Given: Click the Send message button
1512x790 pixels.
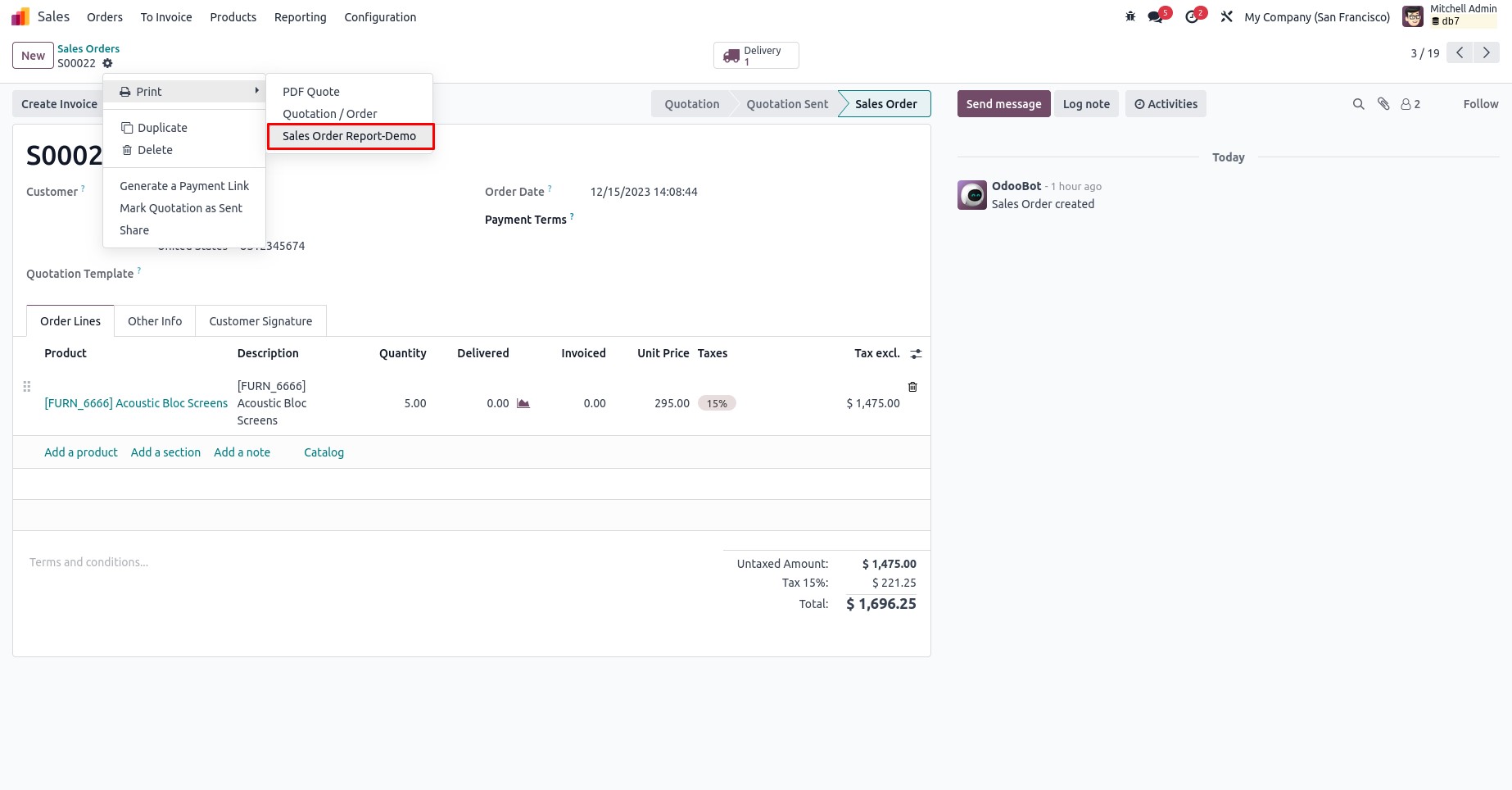Looking at the screenshot, I should pyautogui.click(x=1003, y=104).
